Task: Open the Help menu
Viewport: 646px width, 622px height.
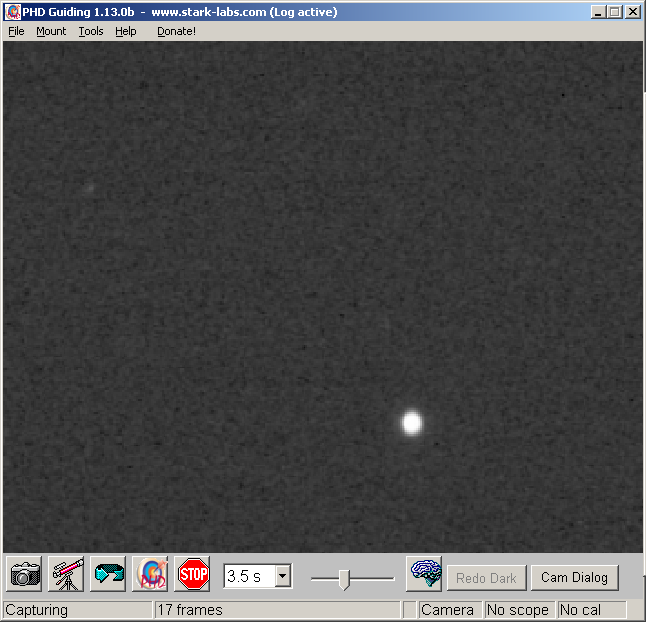Action: pyautogui.click(x=126, y=31)
